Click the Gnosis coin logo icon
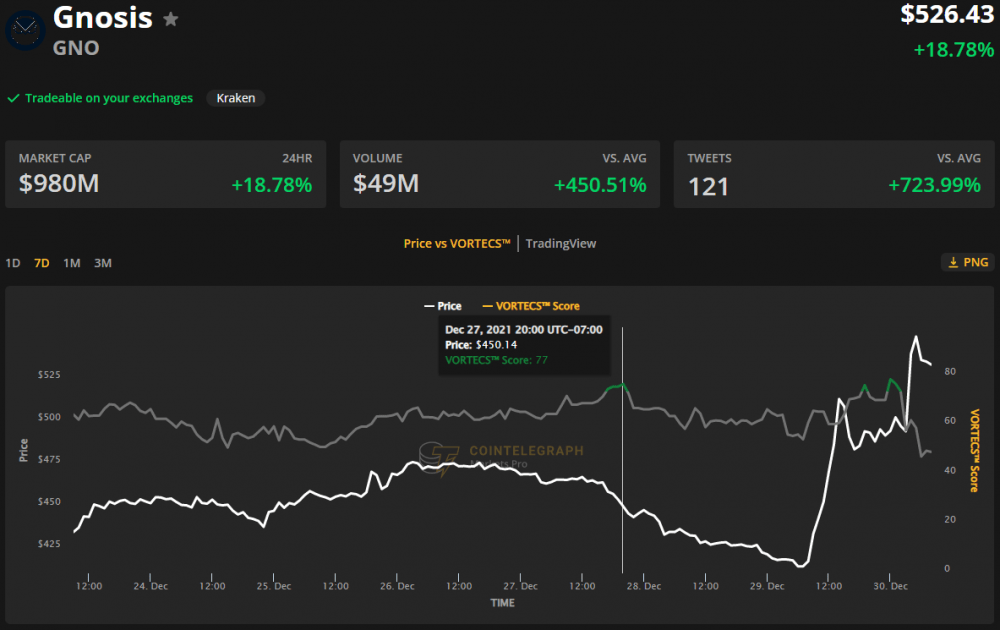 pyautogui.click(x=25, y=29)
